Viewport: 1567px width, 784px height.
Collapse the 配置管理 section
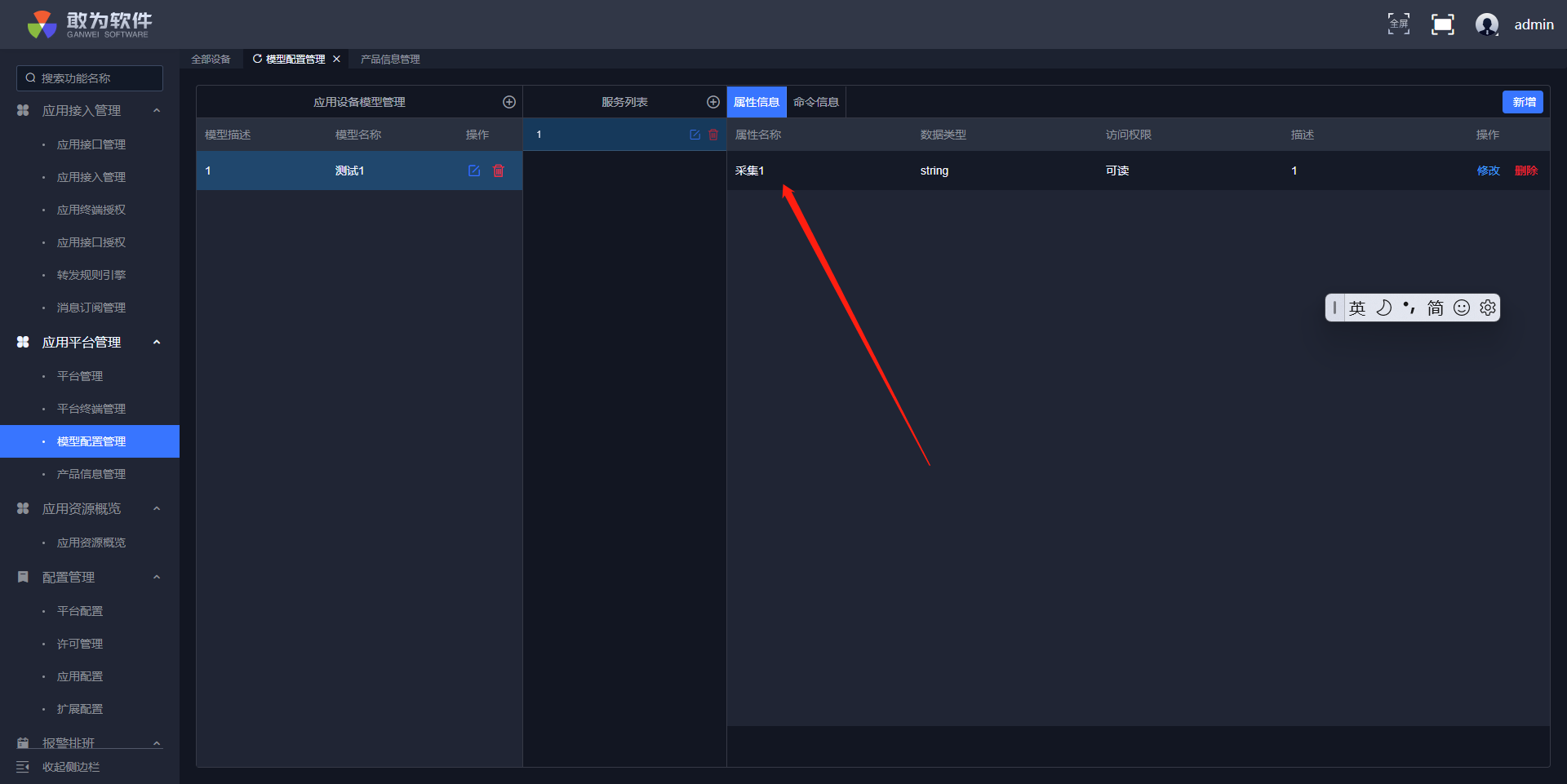157,577
